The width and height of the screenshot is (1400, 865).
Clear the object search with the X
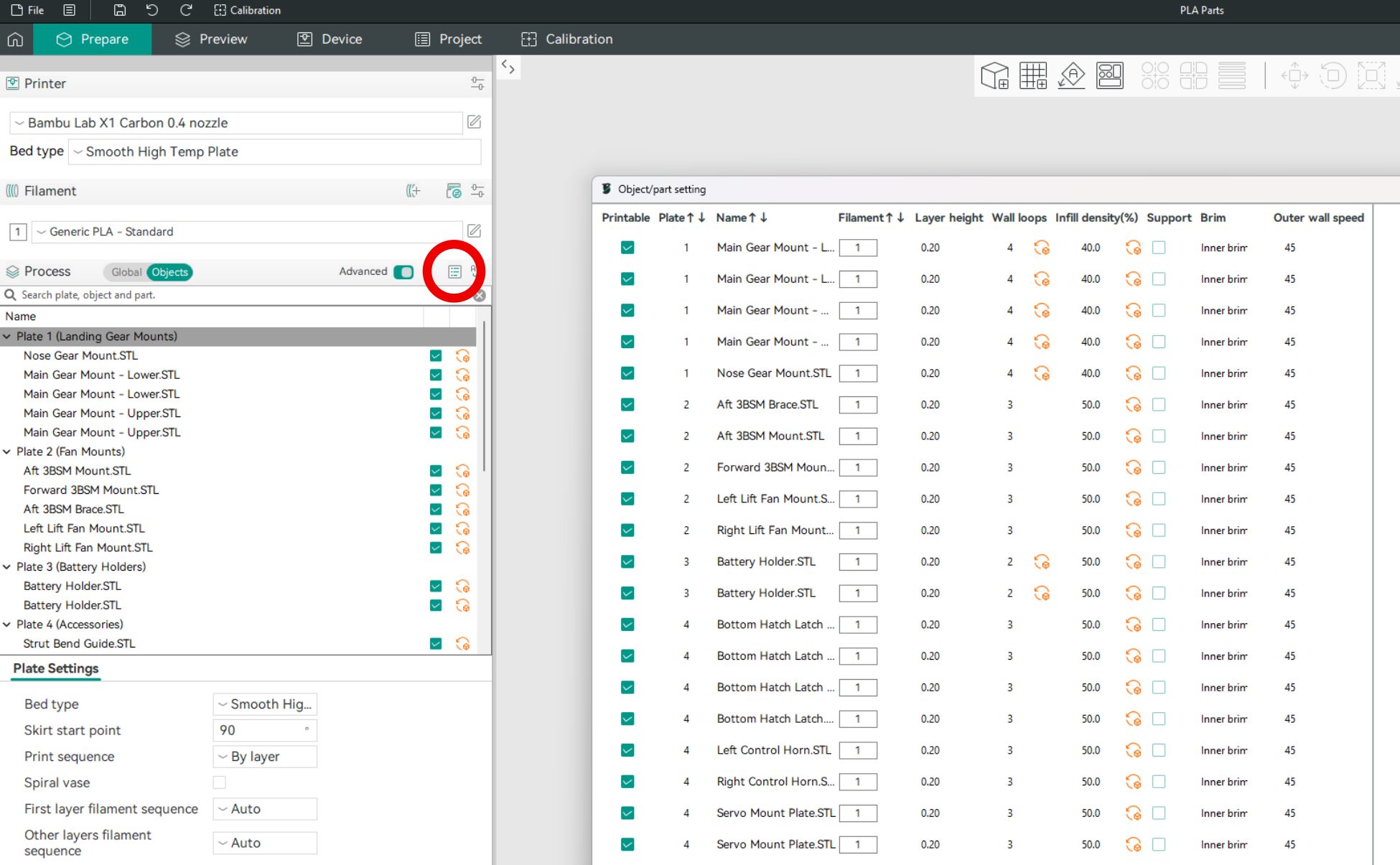click(x=480, y=296)
